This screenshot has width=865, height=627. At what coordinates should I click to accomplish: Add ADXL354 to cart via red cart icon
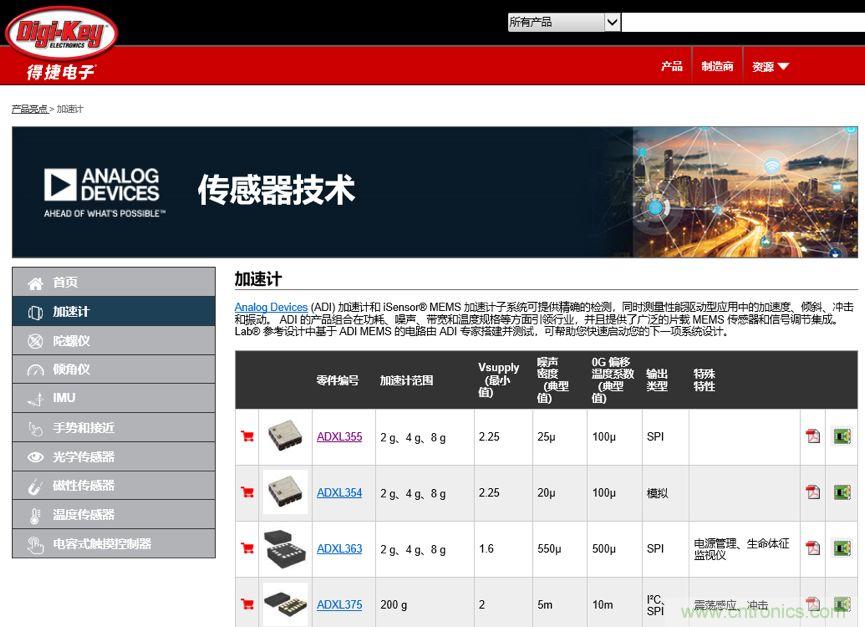point(246,492)
